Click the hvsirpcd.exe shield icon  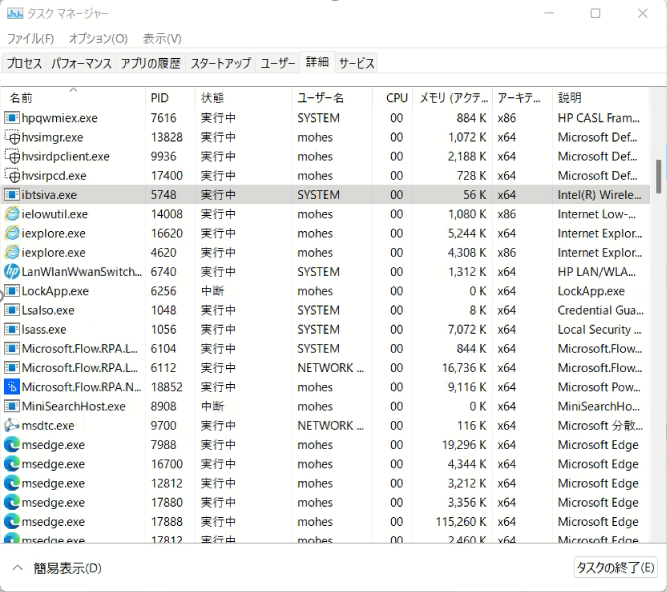pos(12,175)
